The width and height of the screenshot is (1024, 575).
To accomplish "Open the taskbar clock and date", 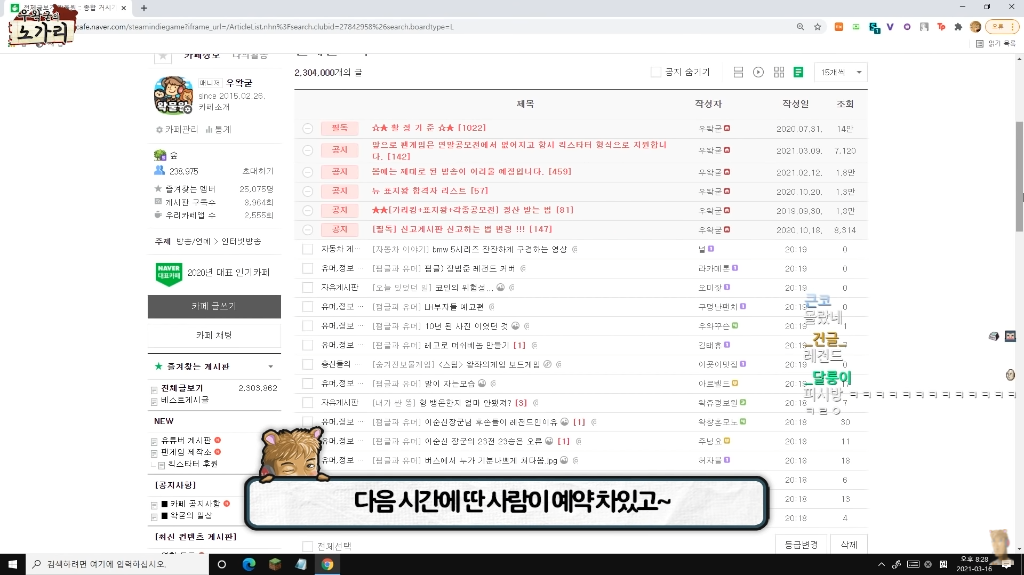I will (x=974, y=564).
